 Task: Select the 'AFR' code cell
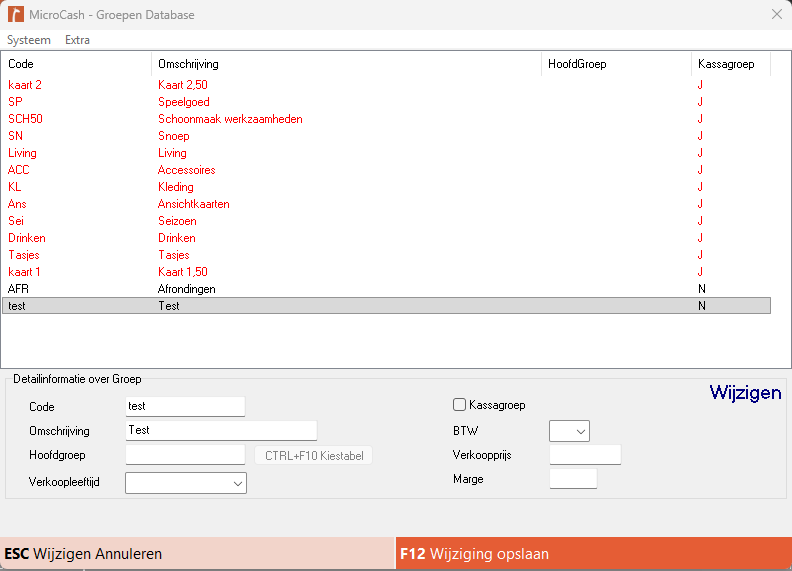18,289
